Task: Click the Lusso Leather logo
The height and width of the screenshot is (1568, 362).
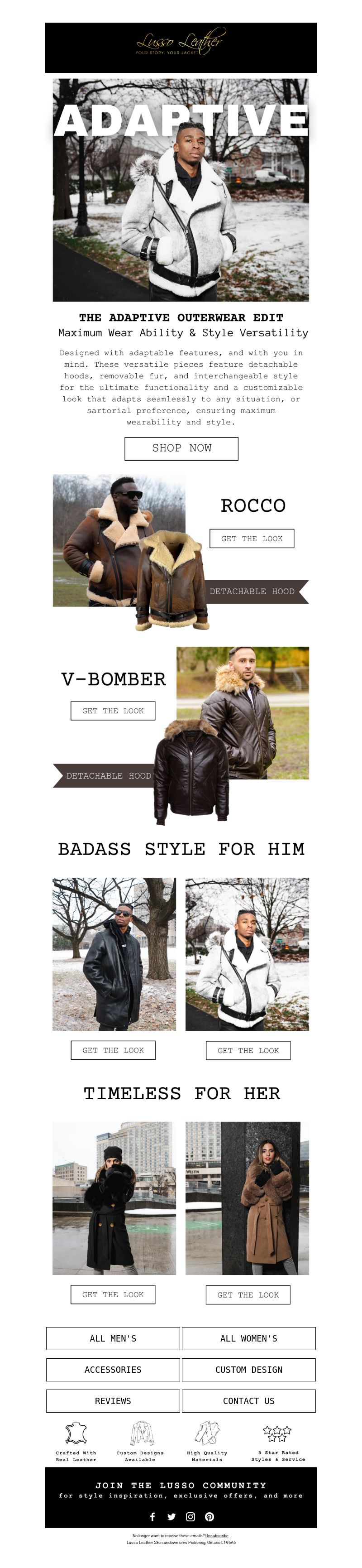Action: click(x=180, y=42)
